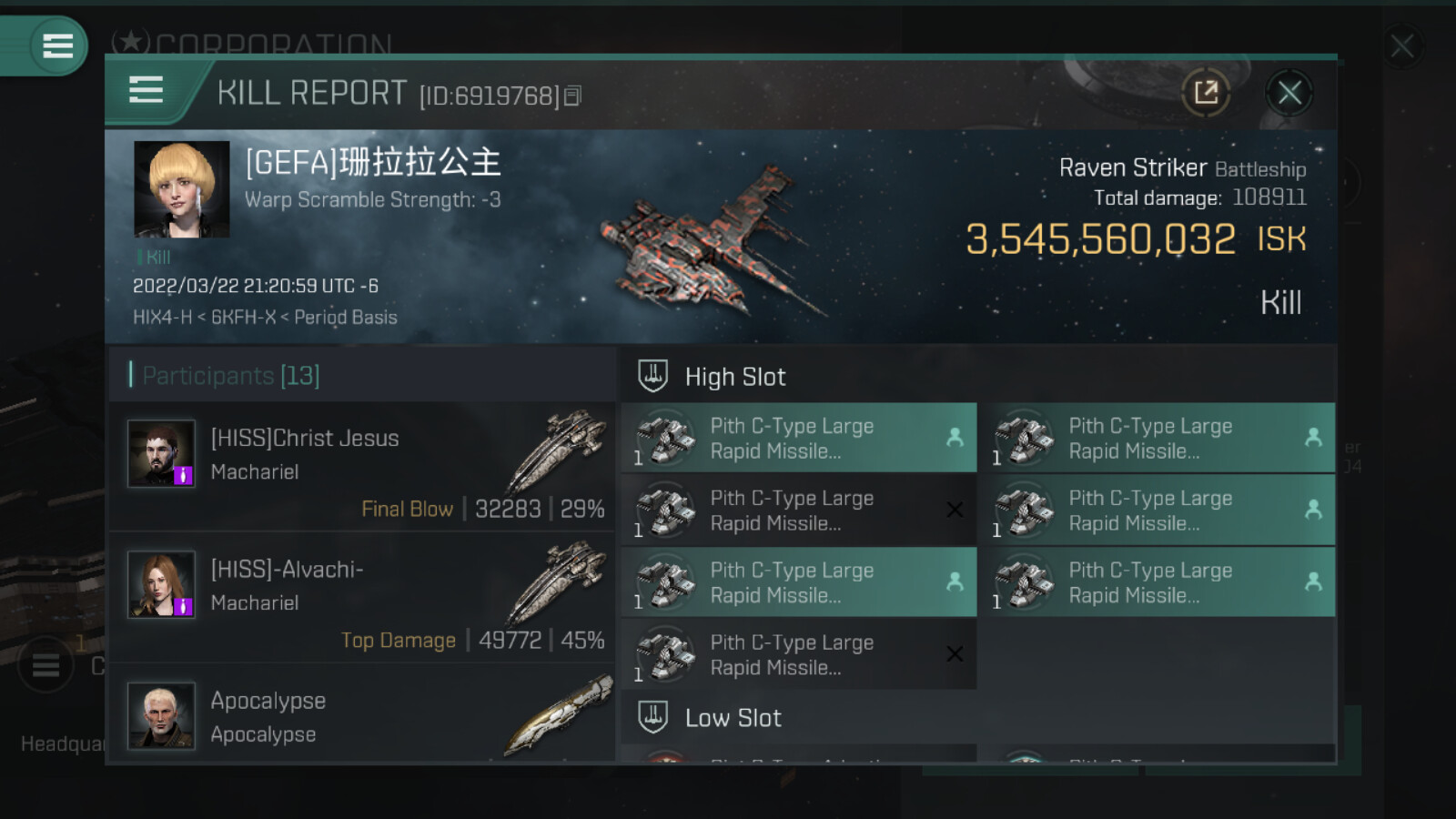1456x819 pixels.
Task: Select the last destroyed Pith C-Type launcher
Action: click(799, 654)
